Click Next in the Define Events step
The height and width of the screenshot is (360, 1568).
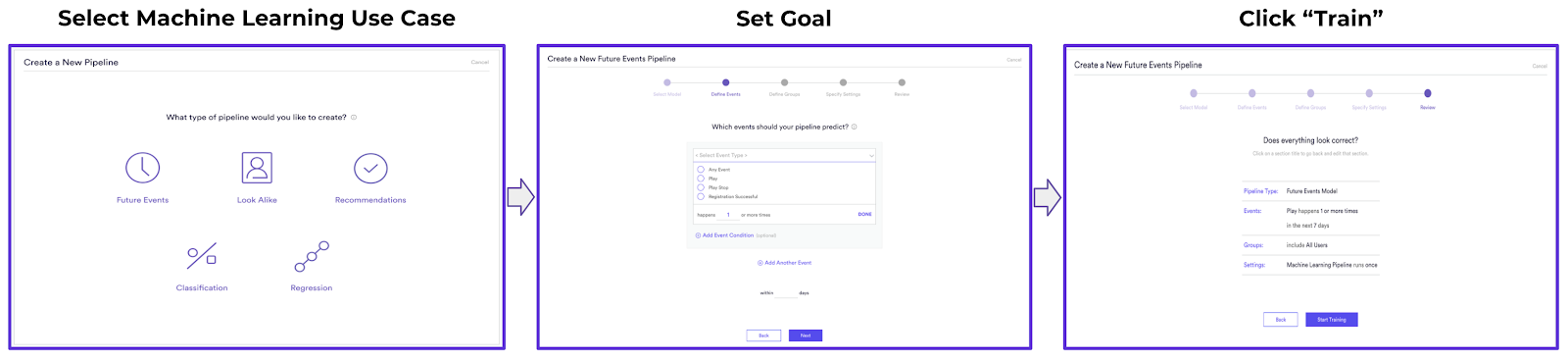pos(806,335)
